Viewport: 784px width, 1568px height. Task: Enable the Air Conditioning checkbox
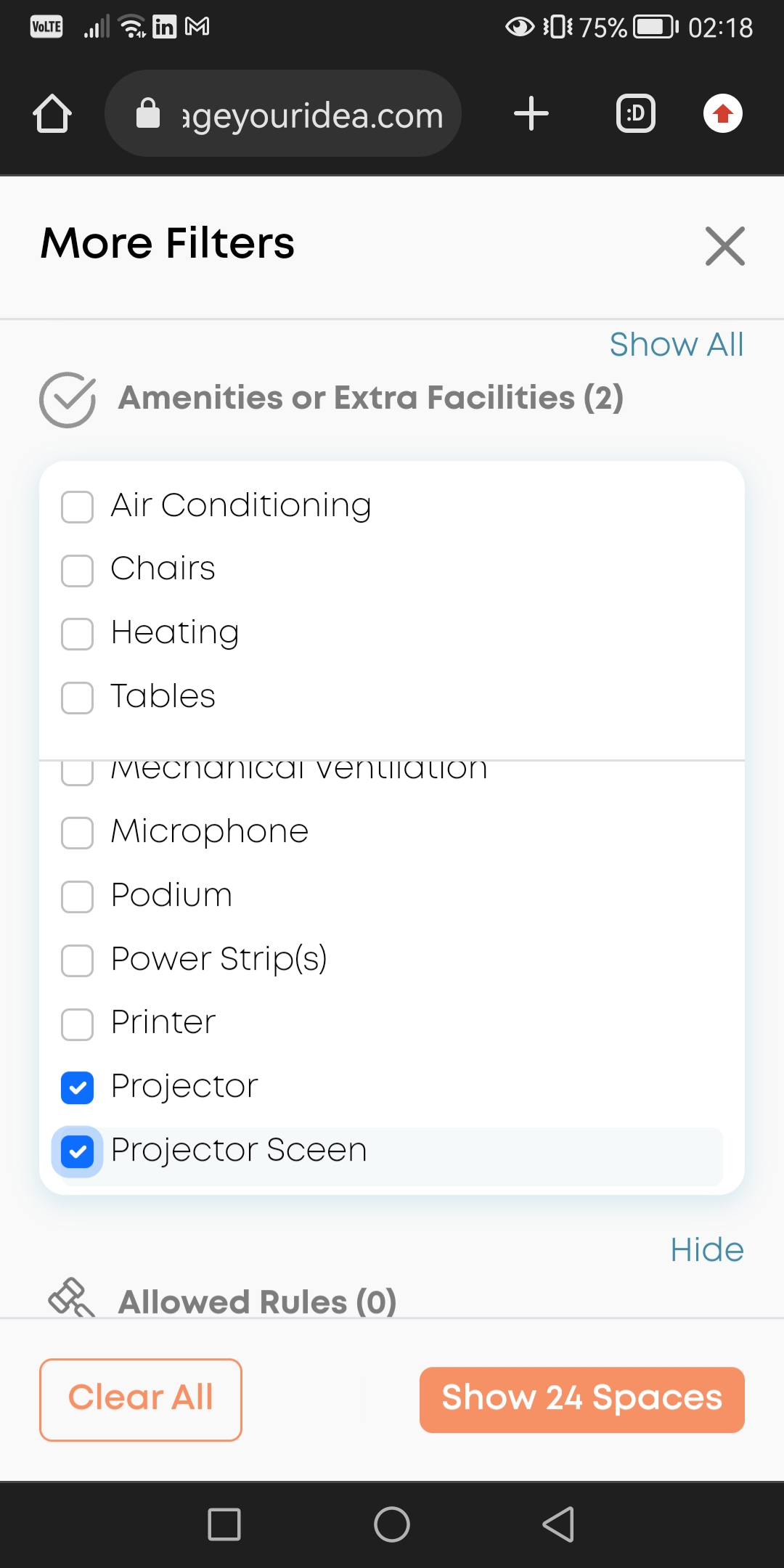tap(78, 507)
